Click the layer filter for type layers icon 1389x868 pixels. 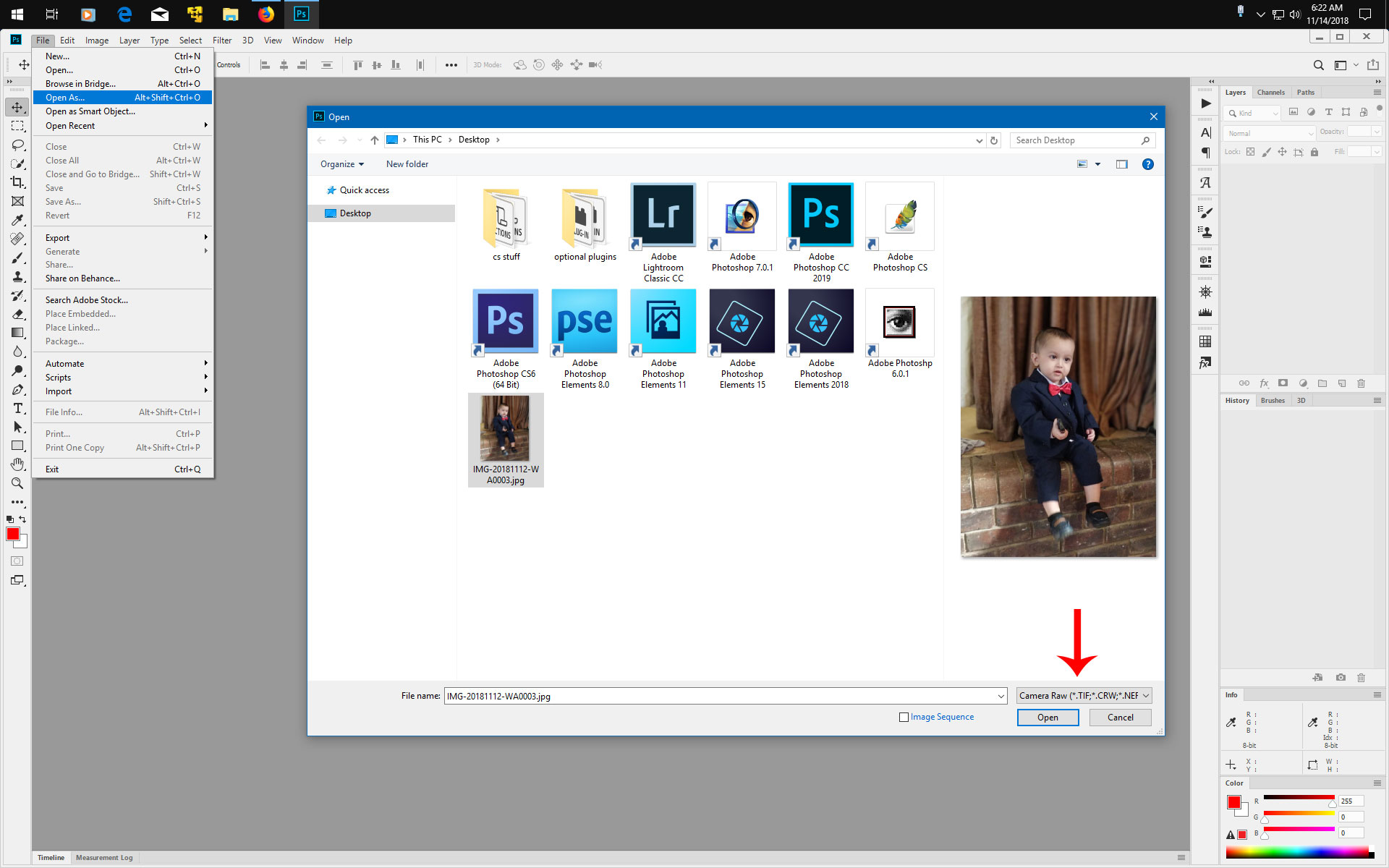point(1328,112)
